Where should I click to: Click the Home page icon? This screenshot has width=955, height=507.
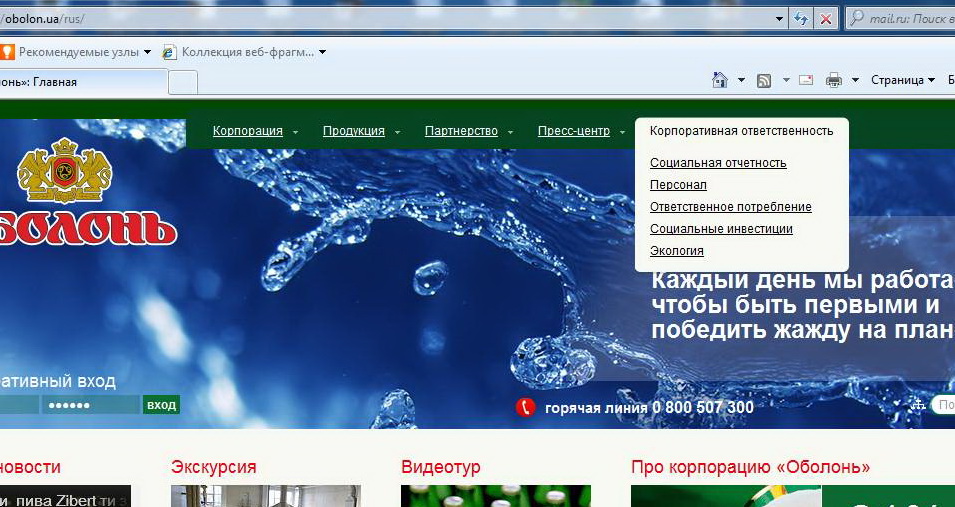tap(719, 80)
